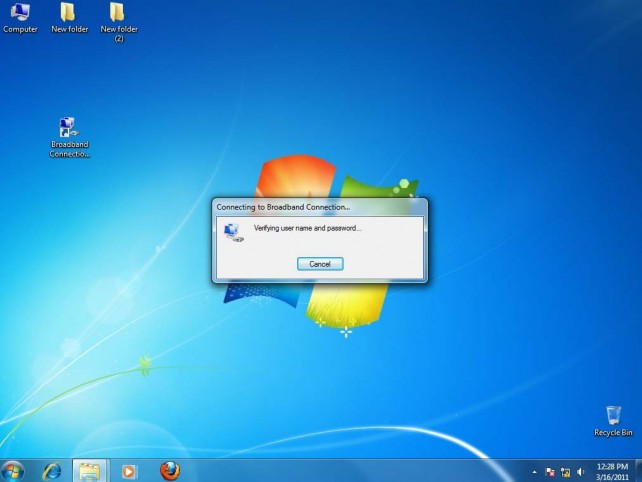
Task: Cancel the Broadband Connection dialog
Action: [320, 264]
